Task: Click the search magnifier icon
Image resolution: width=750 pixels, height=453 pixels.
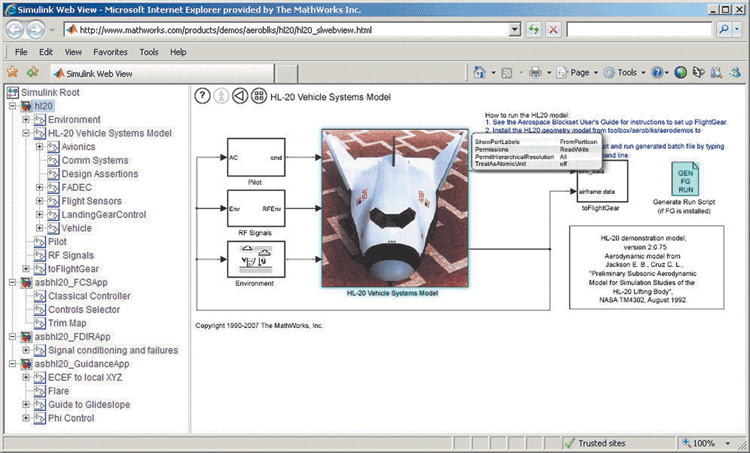Action: (x=724, y=30)
